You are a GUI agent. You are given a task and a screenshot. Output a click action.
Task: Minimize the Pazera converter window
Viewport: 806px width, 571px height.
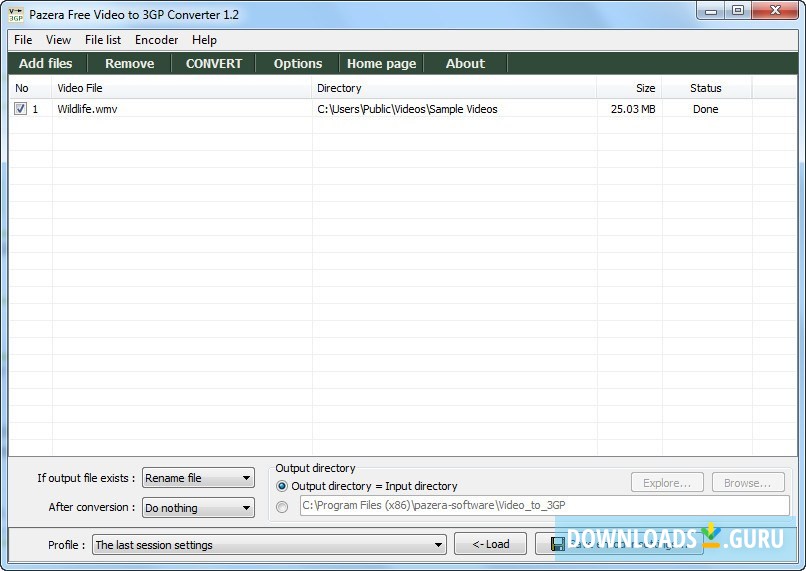(711, 11)
